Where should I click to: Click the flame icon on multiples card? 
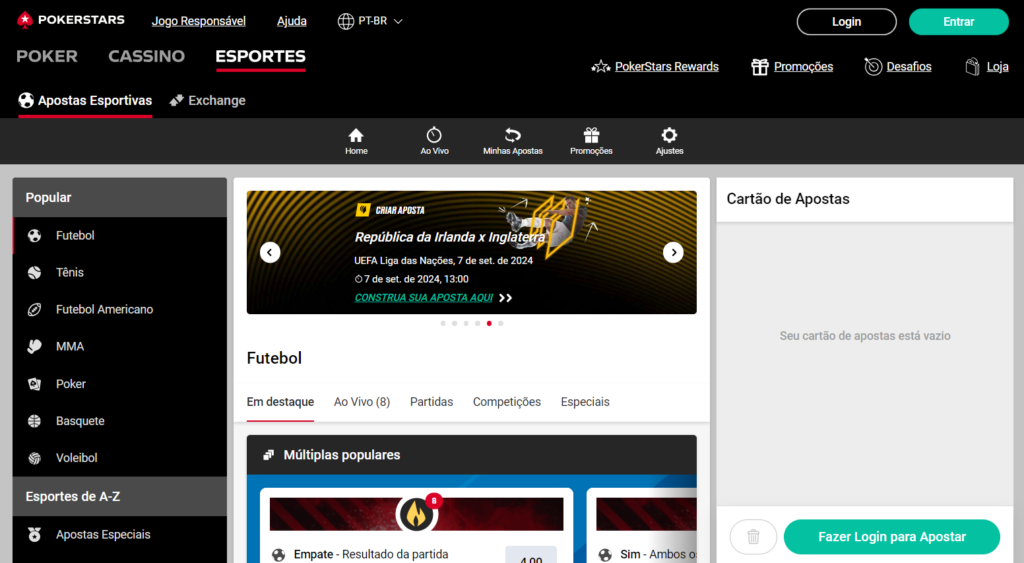[417, 514]
